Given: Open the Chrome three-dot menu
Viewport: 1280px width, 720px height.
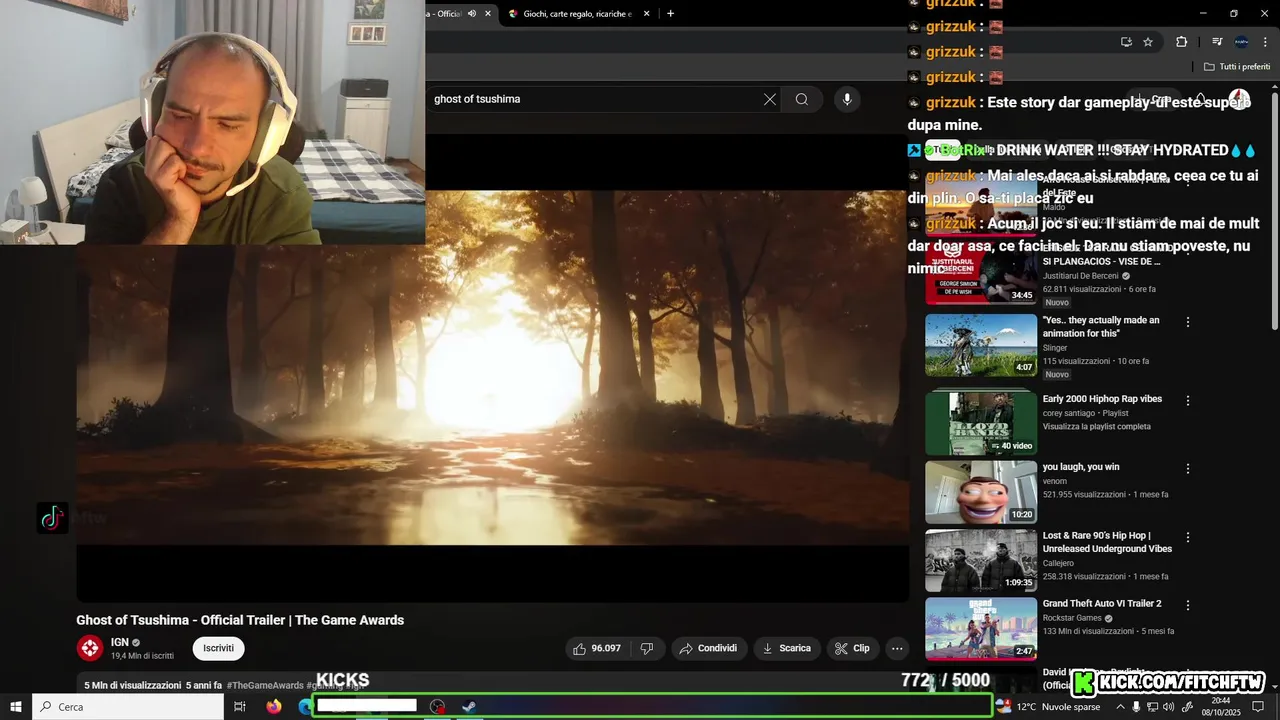Looking at the screenshot, I should [x=1265, y=42].
